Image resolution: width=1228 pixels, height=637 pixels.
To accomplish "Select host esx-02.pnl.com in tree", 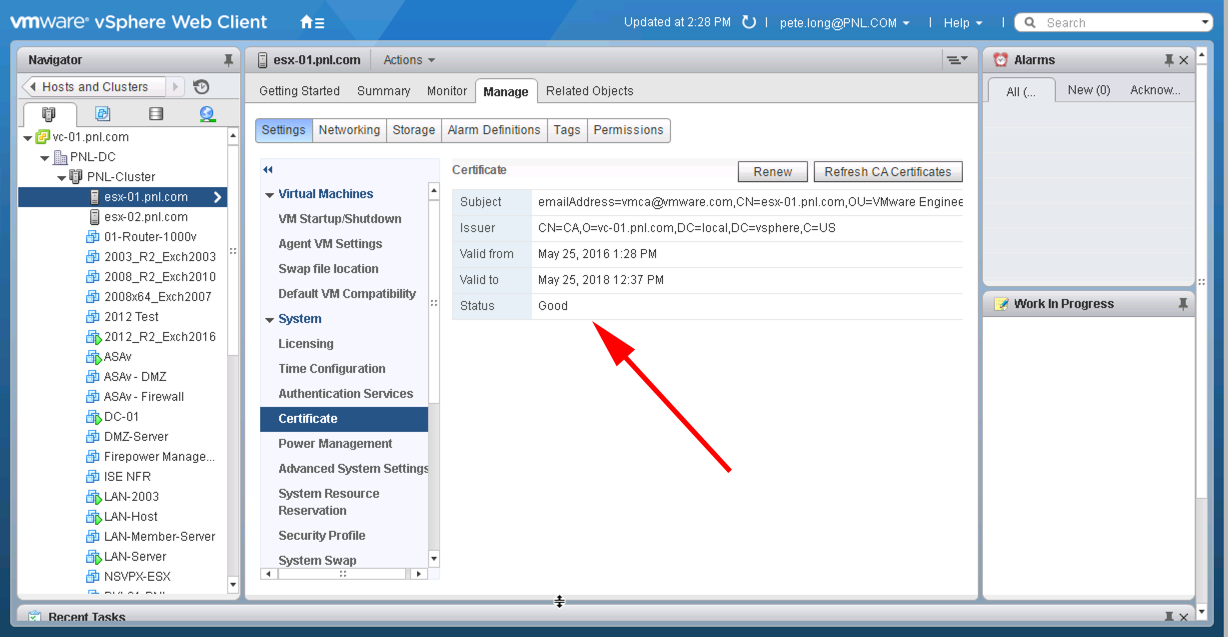I will (146, 217).
